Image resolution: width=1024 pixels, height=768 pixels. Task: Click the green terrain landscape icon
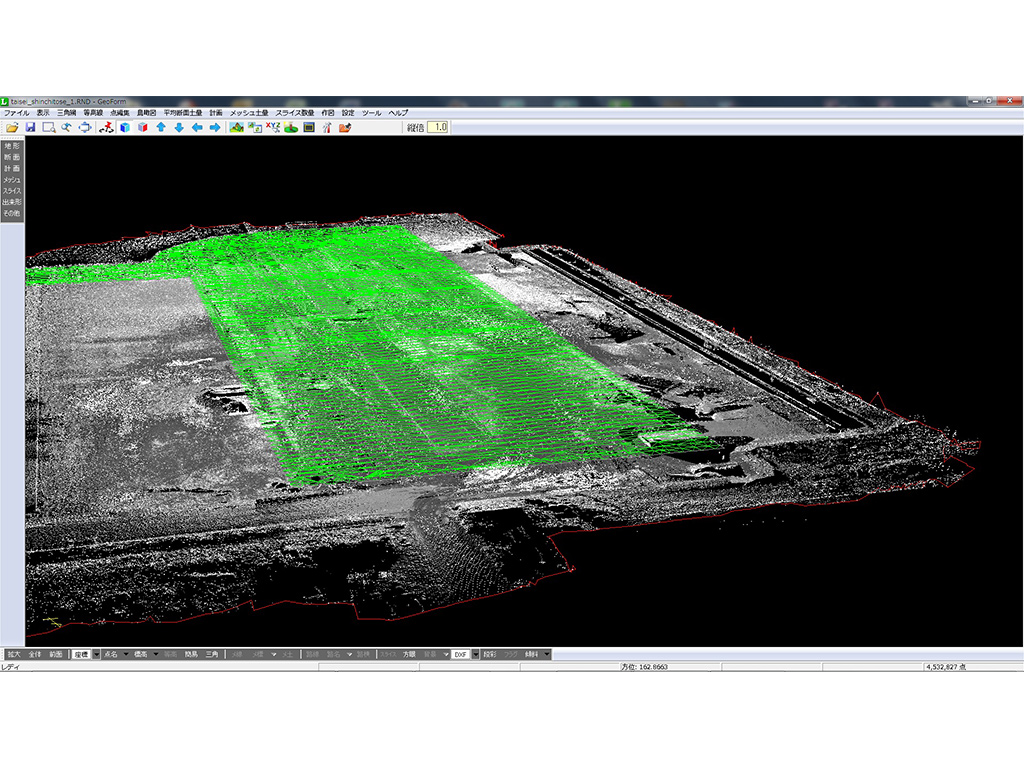[x=236, y=128]
